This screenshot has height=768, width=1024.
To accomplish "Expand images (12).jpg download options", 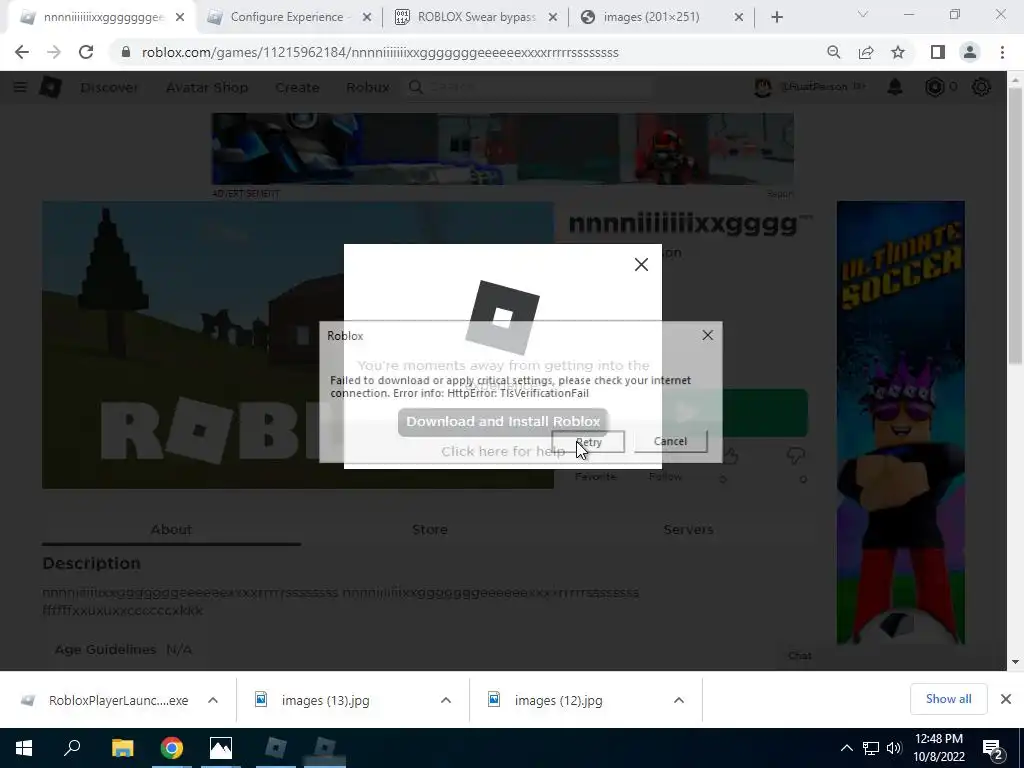I will click(679, 700).
